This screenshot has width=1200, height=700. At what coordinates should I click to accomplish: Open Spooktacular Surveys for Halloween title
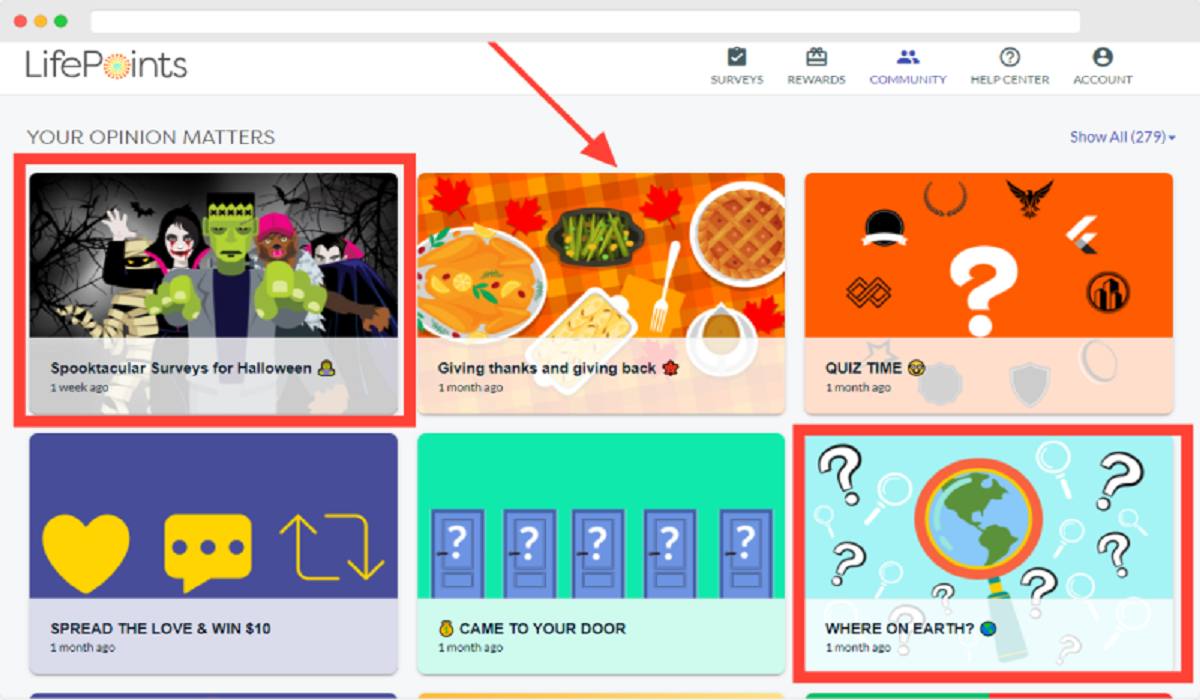click(181, 368)
